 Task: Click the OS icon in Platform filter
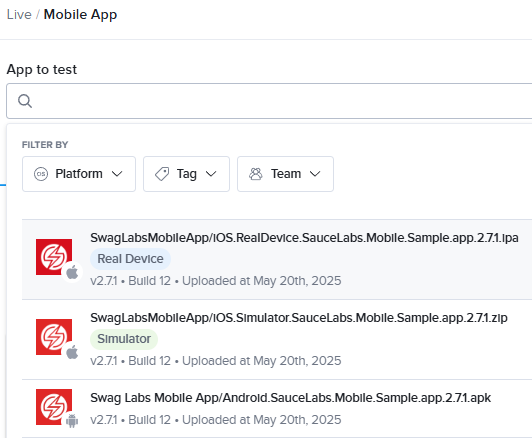(41, 174)
